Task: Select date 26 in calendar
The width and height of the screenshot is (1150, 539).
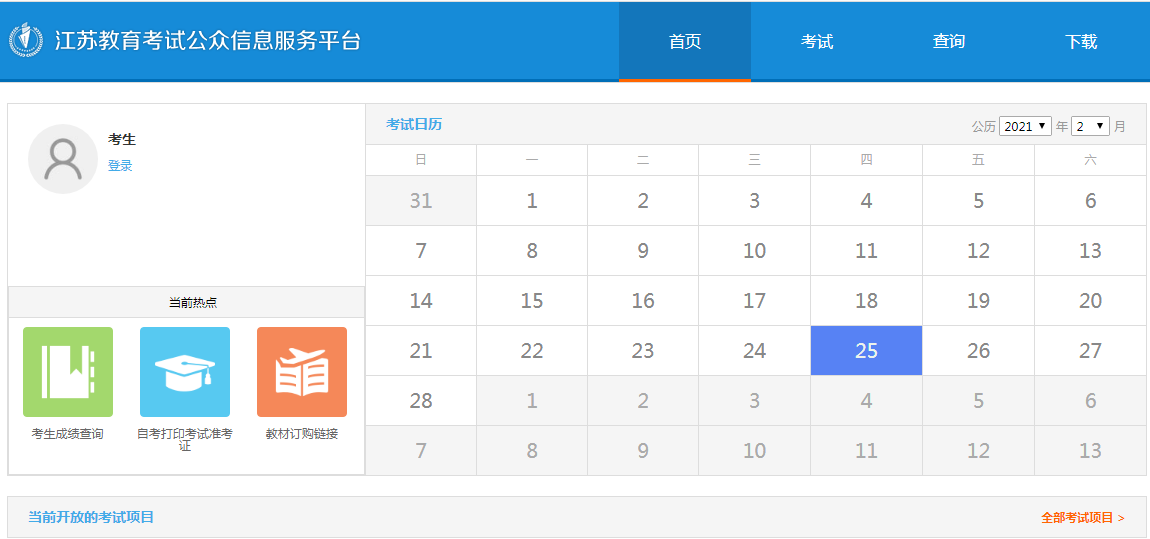Action: (x=978, y=351)
